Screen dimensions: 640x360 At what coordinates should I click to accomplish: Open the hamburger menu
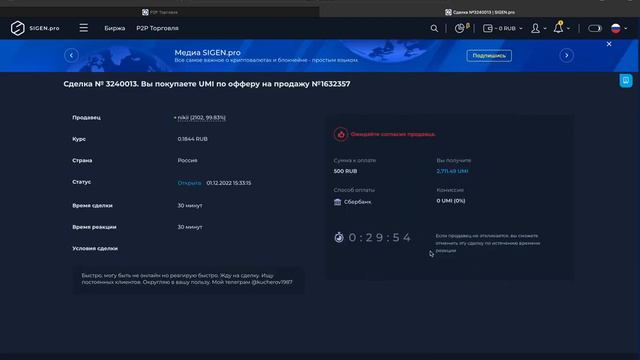pyautogui.click(x=84, y=28)
